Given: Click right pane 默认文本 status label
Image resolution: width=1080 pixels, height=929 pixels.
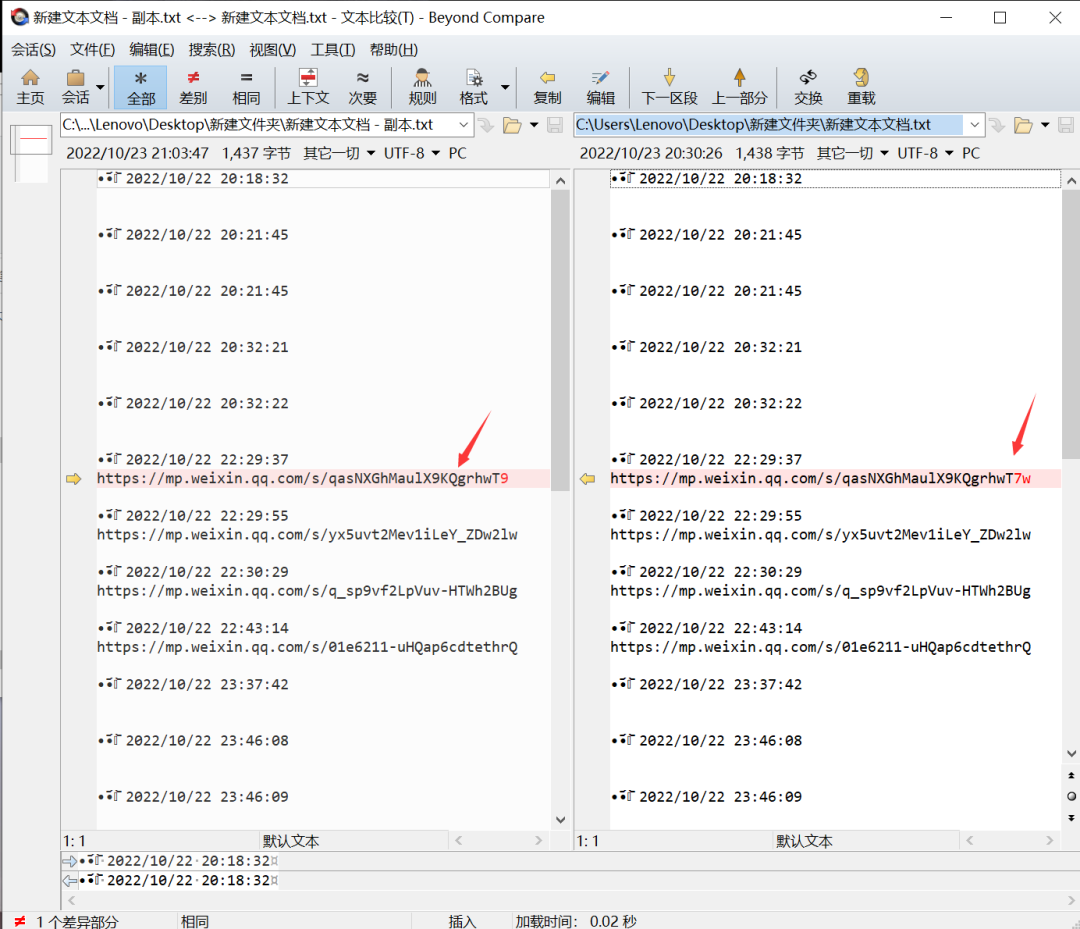Looking at the screenshot, I should 804,841.
